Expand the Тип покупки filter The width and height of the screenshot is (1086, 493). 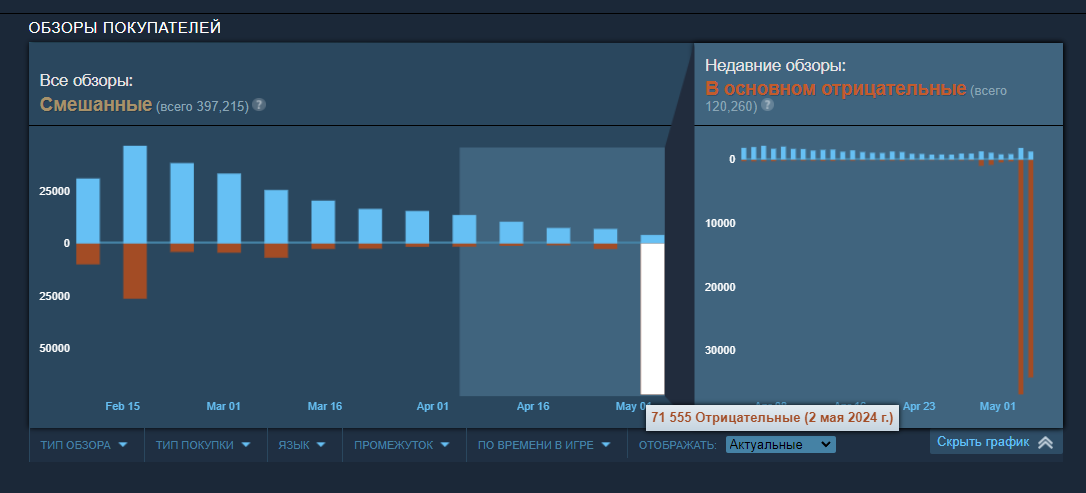202,445
